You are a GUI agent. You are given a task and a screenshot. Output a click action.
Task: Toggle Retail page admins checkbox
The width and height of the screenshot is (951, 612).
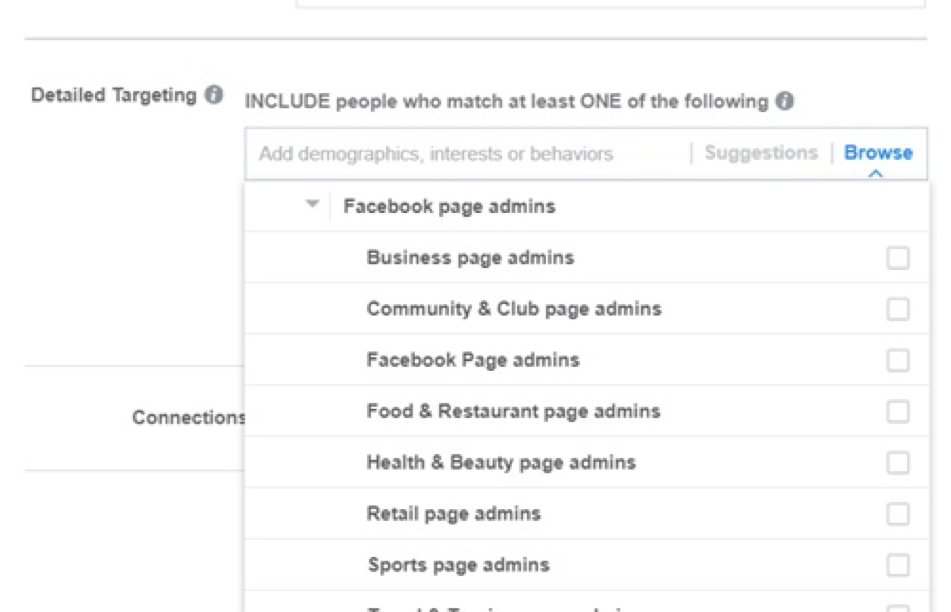[x=898, y=514]
